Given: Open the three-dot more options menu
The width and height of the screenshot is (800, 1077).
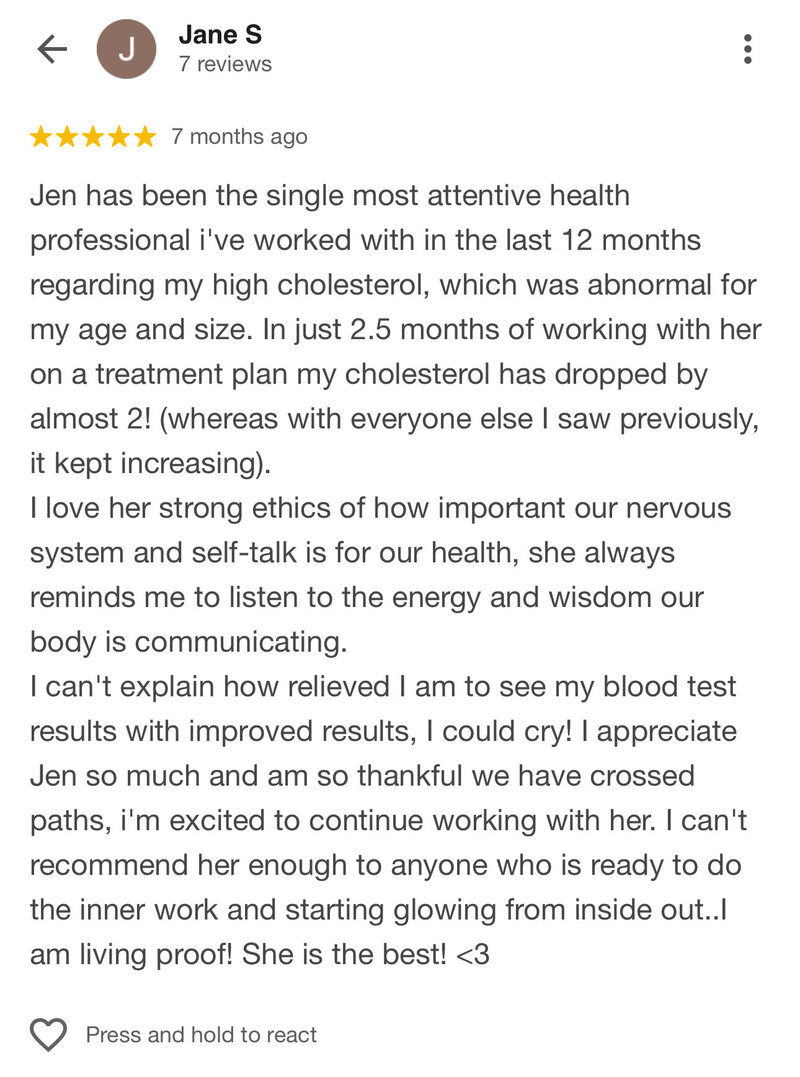Looking at the screenshot, I should click(x=748, y=49).
